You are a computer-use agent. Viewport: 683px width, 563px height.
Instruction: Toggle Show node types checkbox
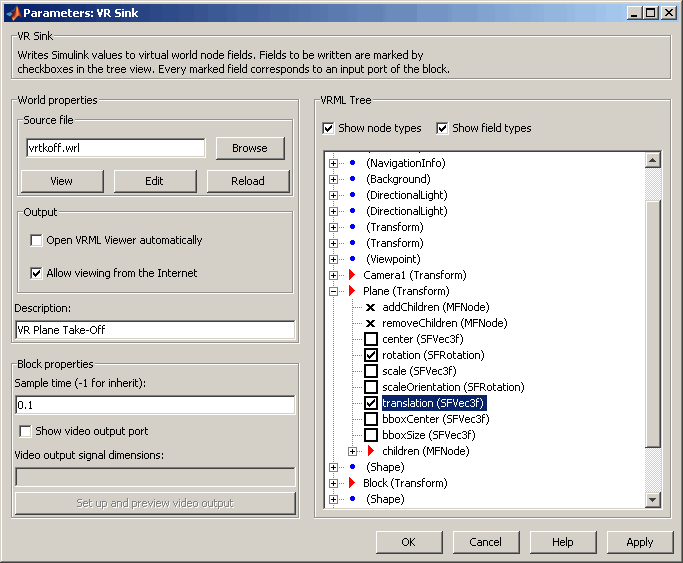click(328, 128)
